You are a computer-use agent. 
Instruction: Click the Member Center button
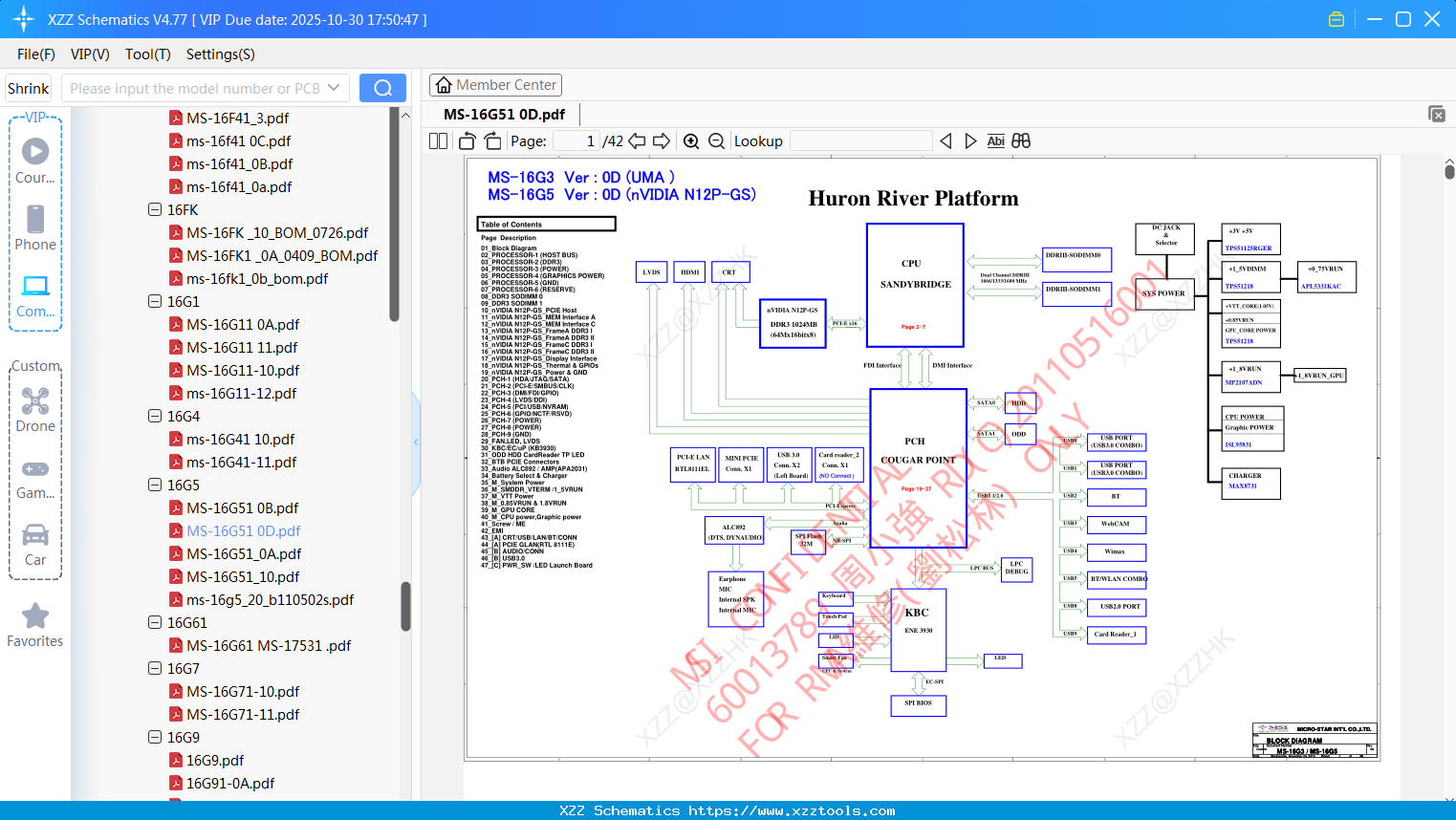[x=495, y=85]
